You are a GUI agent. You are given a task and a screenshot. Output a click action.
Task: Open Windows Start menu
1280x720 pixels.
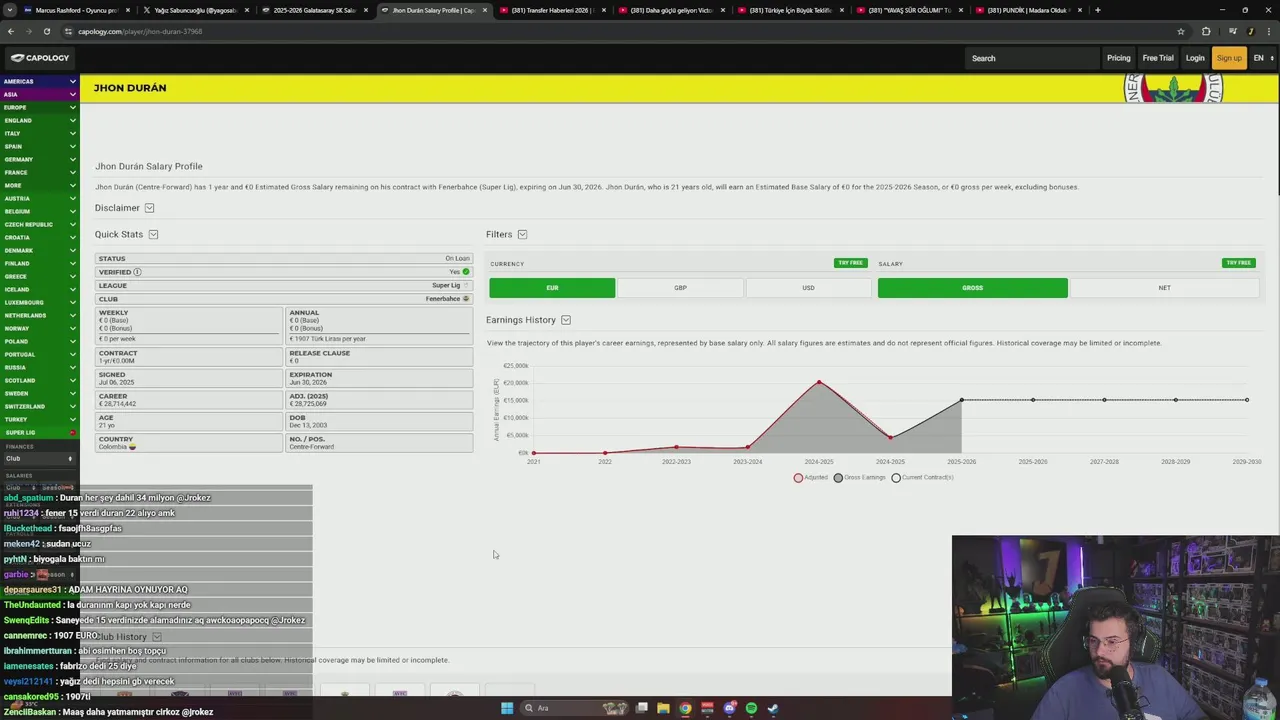click(x=507, y=708)
